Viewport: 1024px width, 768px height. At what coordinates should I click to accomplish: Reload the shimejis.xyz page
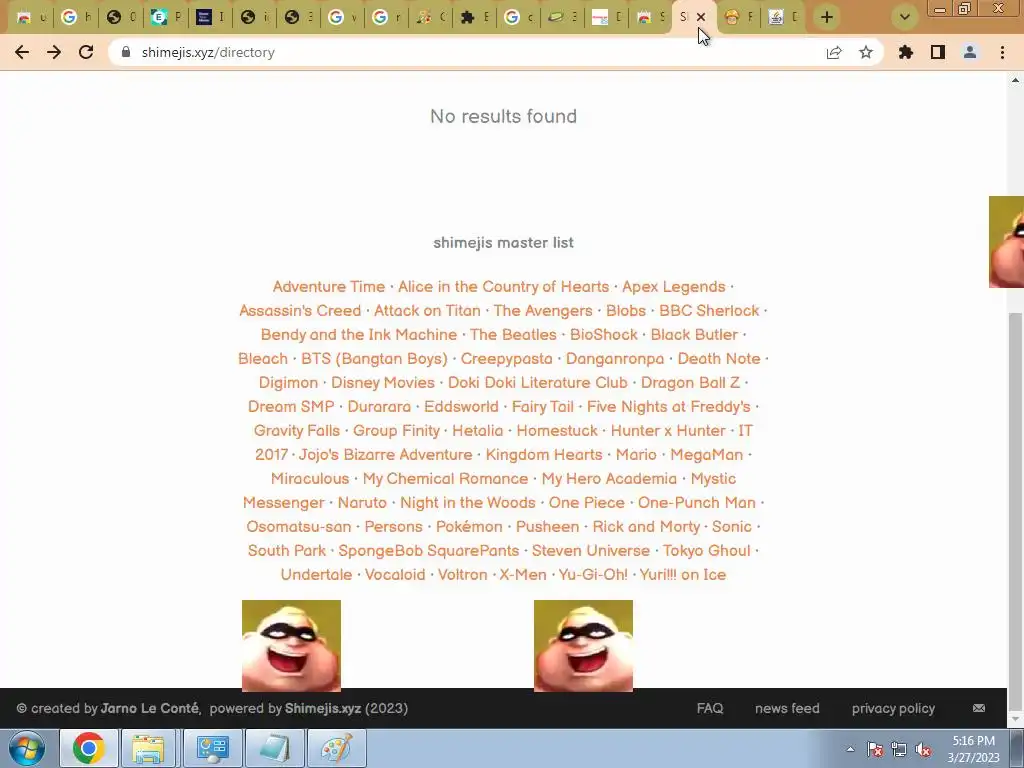click(x=86, y=52)
